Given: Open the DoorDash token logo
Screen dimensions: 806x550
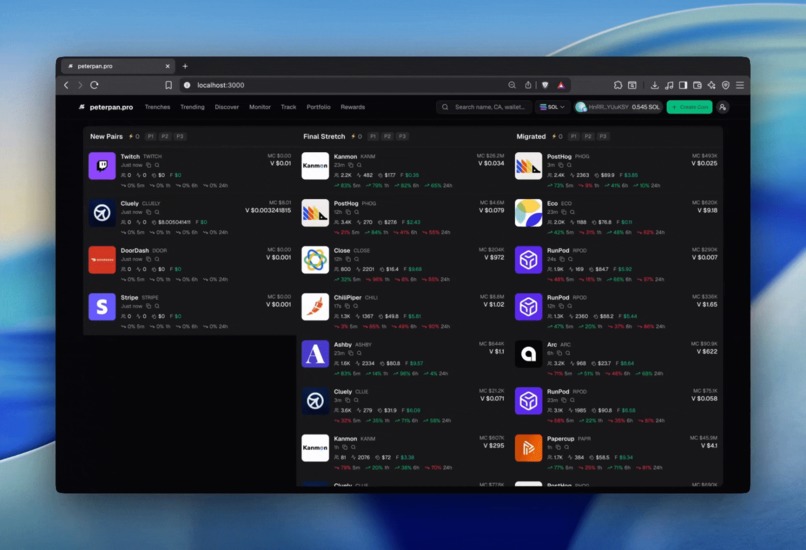Looking at the screenshot, I should tap(102, 260).
